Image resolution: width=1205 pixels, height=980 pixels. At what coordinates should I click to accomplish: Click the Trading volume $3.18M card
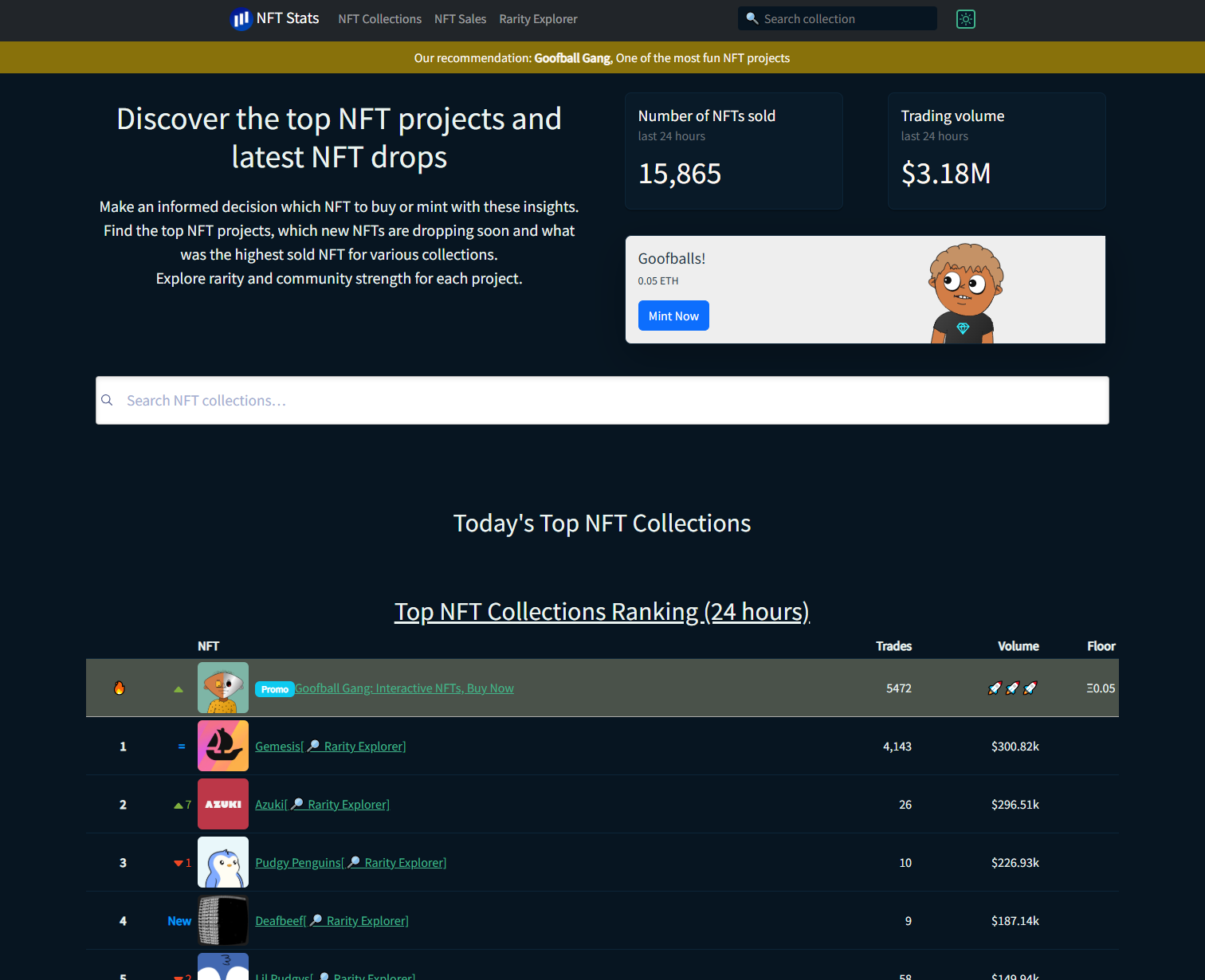(x=997, y=151)
